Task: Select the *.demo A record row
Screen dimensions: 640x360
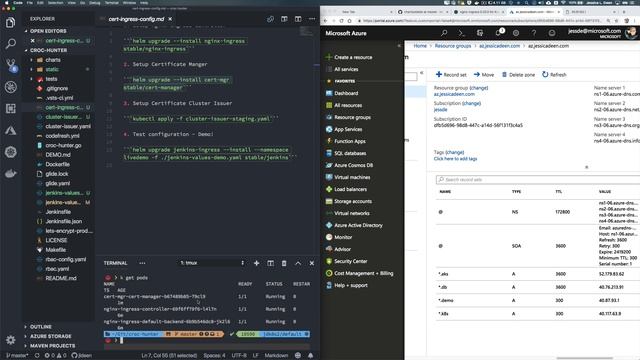Action: pos(538,300)
